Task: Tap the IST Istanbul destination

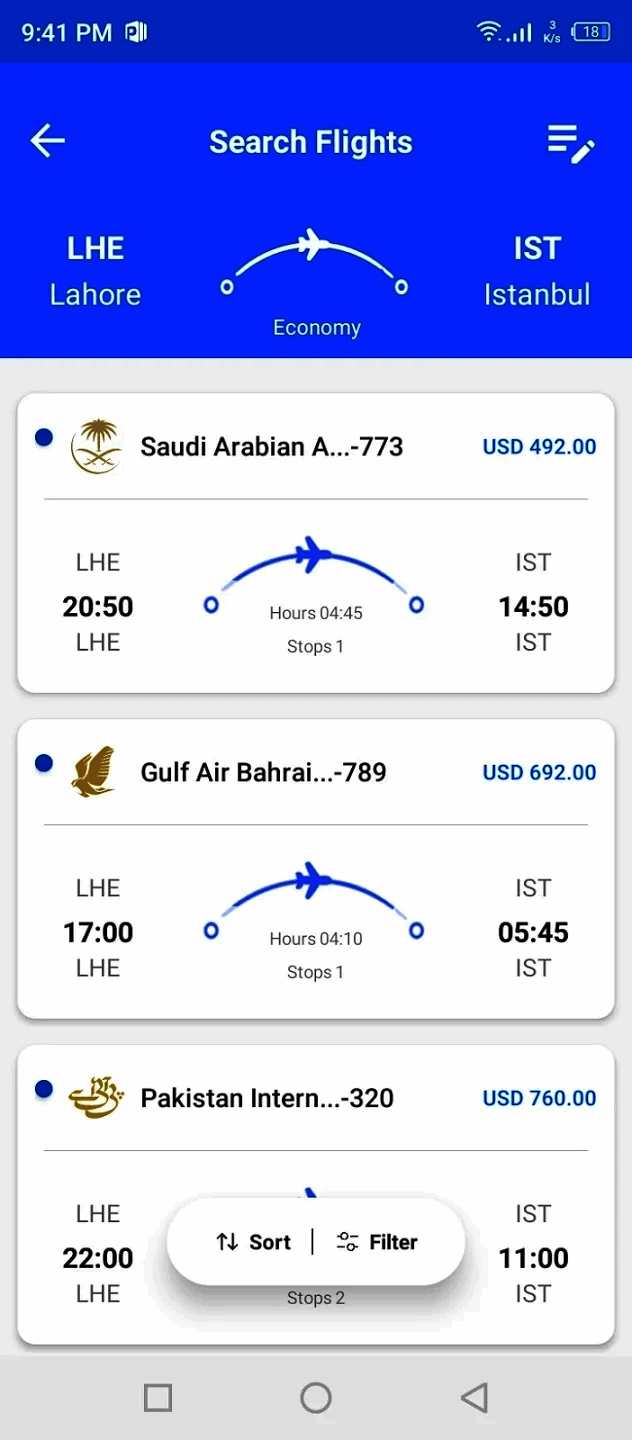Action: click(537, 271)
